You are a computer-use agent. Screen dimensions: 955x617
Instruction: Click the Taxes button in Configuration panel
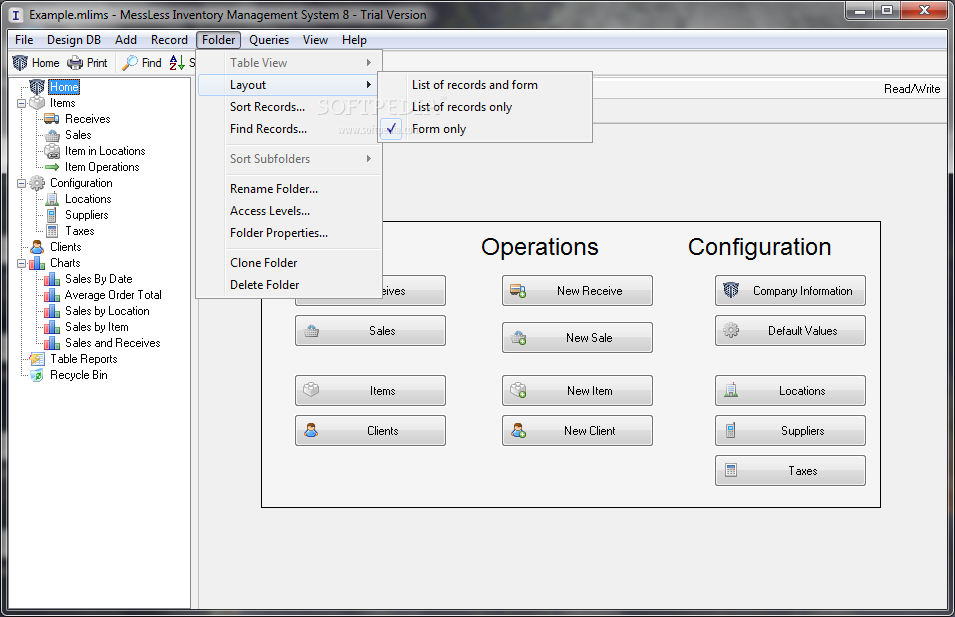click(x=790, y=471)
